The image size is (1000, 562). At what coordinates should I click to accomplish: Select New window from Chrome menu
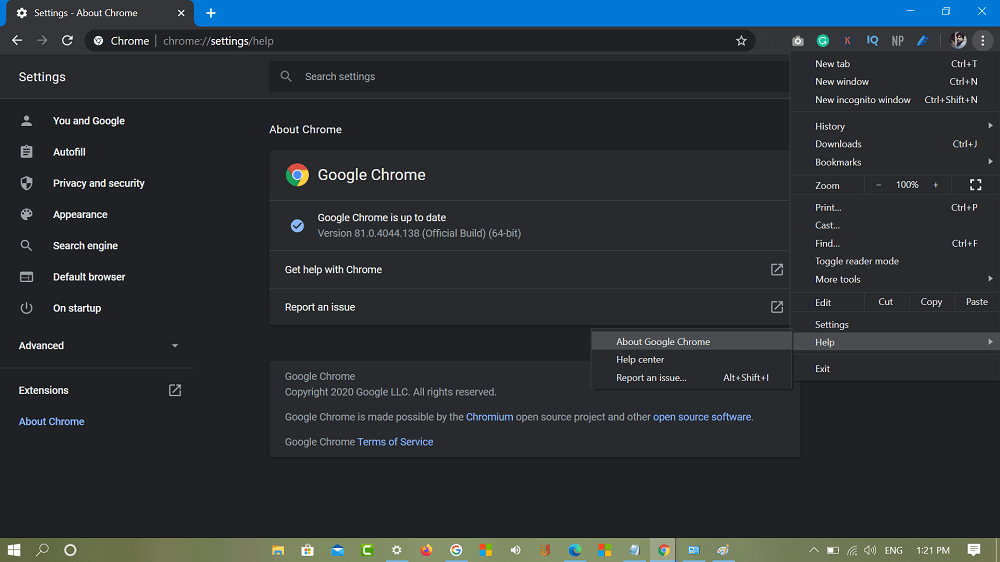(895, 82)
